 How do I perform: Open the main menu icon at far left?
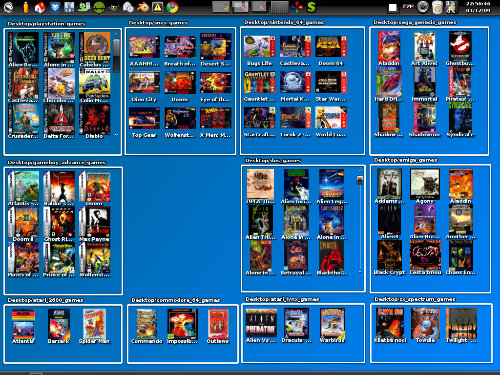[8, 7]
